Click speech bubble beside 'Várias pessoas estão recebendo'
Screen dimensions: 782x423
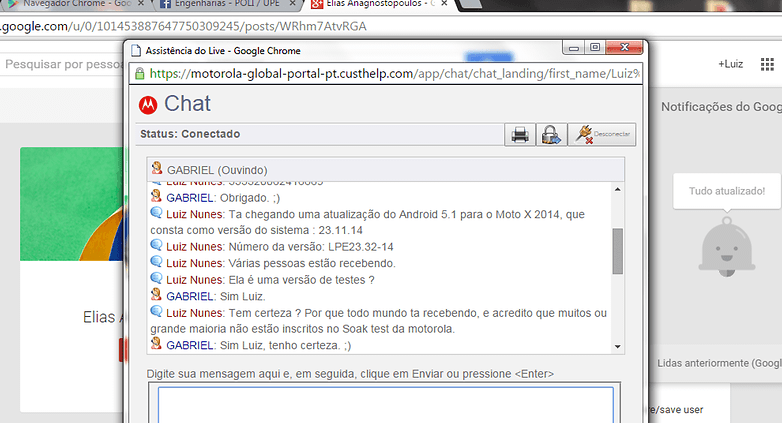156,261
